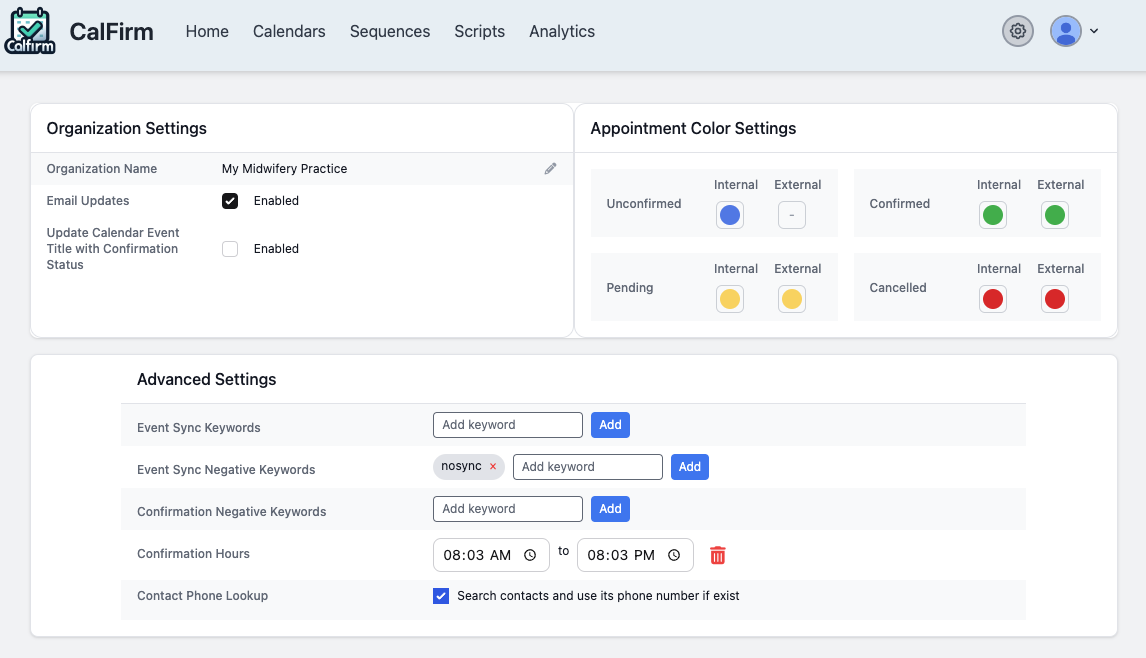Focus the Confirmation Negative Keywords input

(x=508, y=509)
